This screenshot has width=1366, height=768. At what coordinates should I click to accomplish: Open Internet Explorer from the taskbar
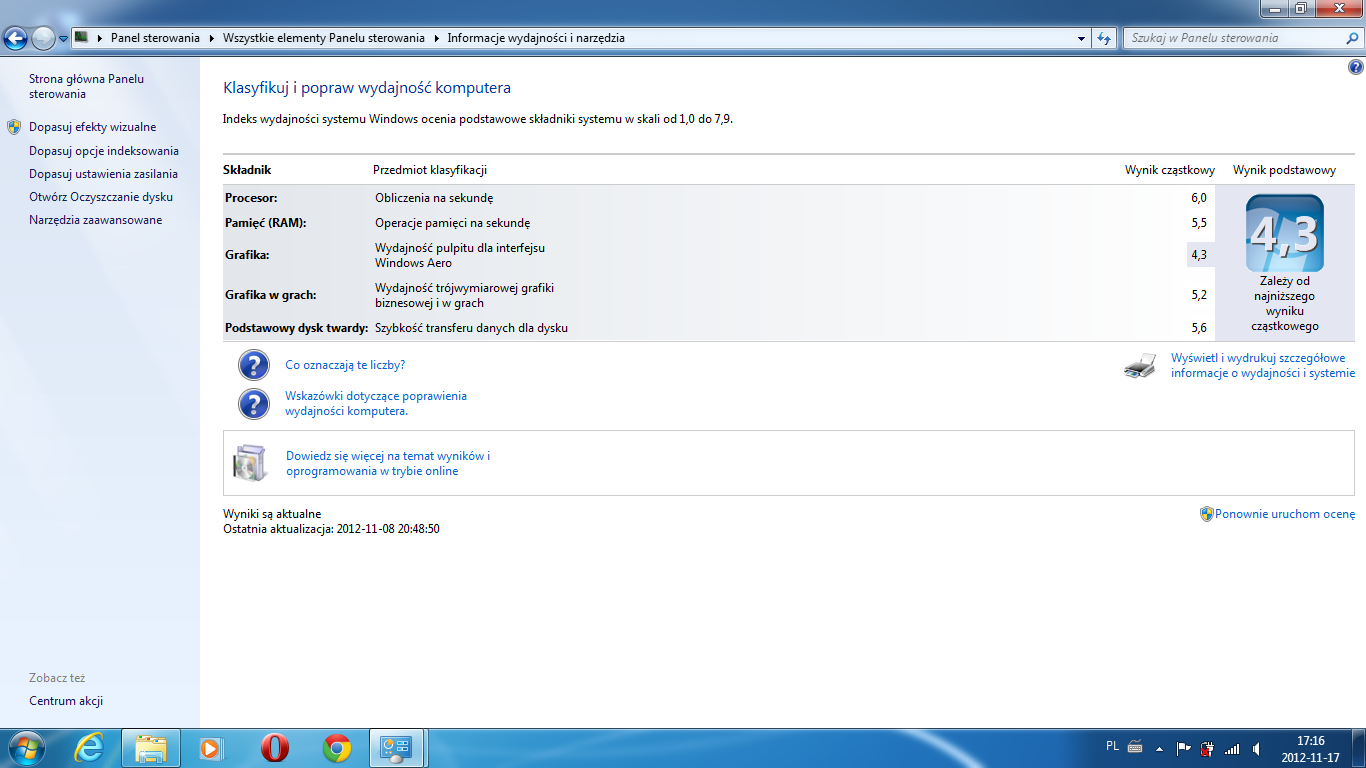coord(89,748)
